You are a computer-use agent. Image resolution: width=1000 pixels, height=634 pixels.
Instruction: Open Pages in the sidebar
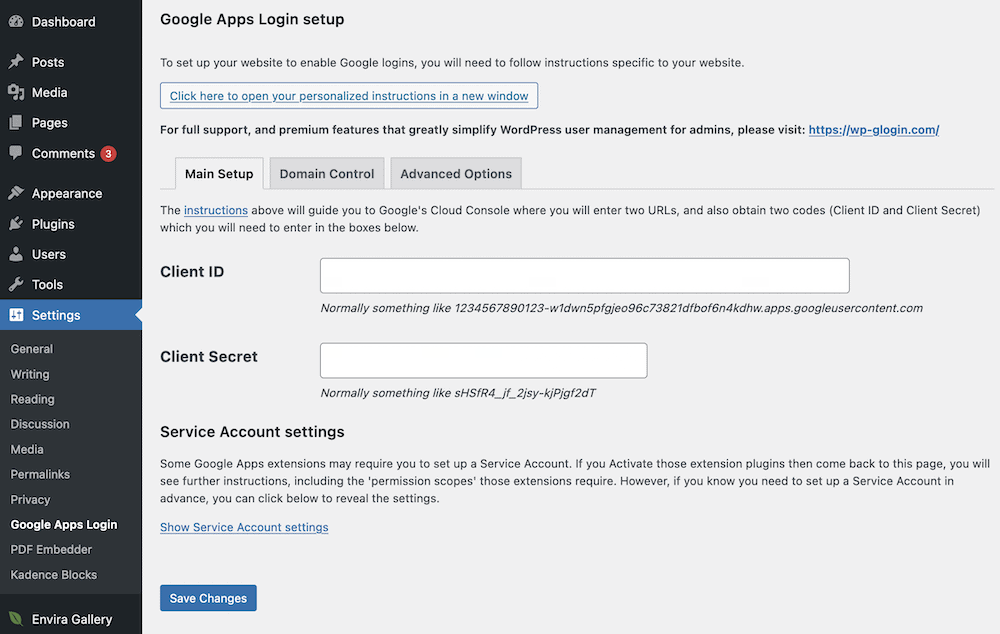(x=50, y=122)
